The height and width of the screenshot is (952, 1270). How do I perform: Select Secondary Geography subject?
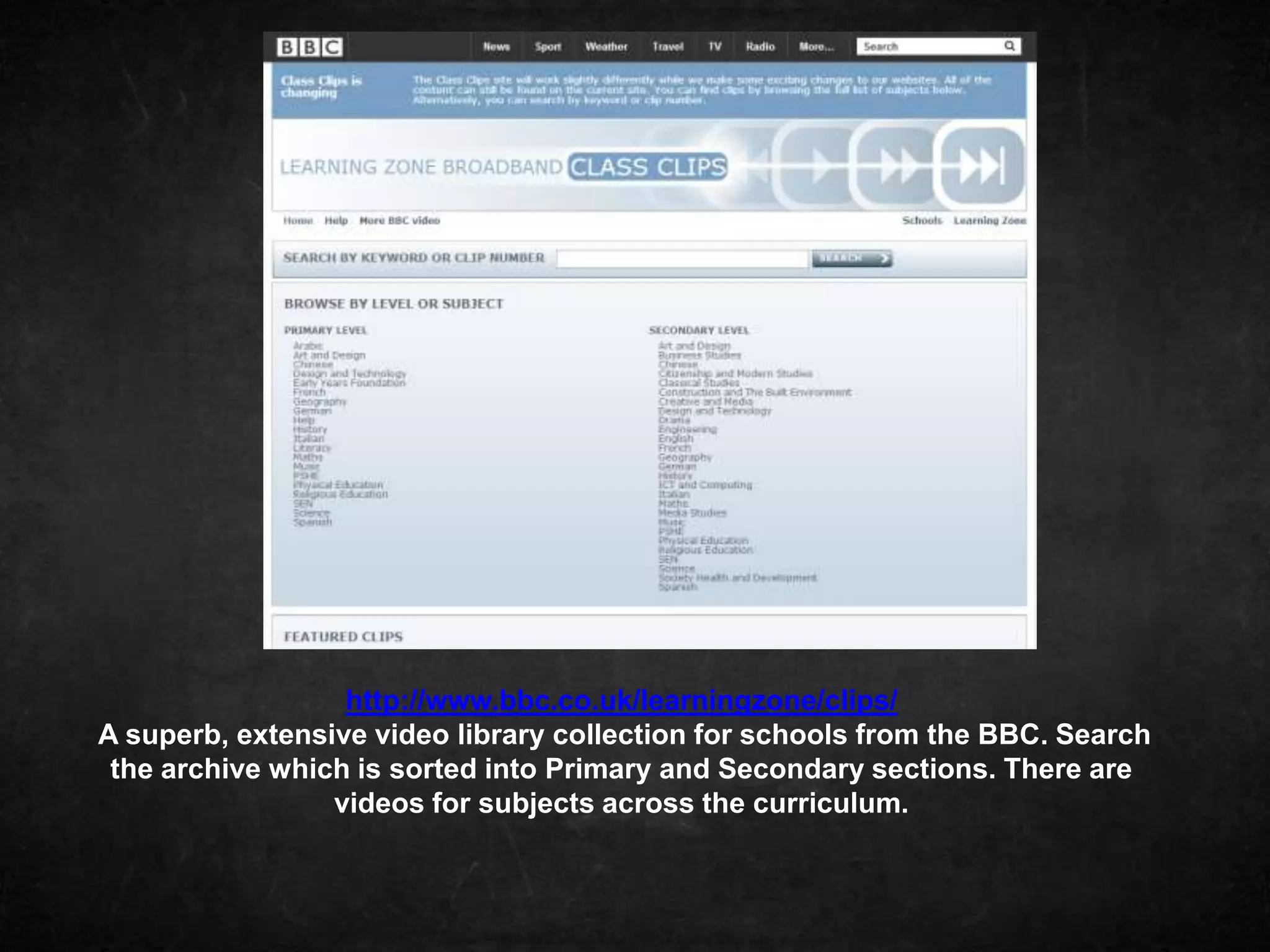pos(685,457)
